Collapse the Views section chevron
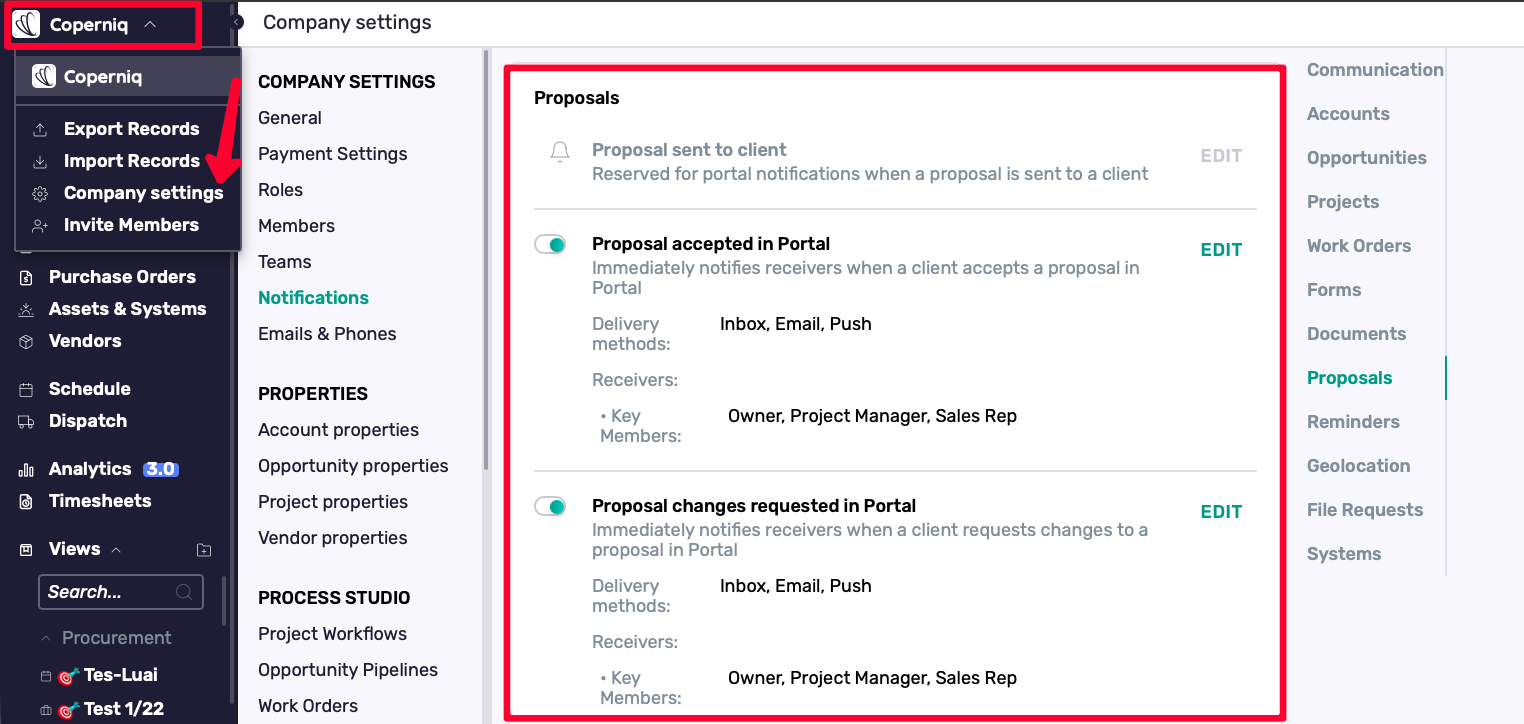Viewport: 1524px width, 724px height. point(116,550)
